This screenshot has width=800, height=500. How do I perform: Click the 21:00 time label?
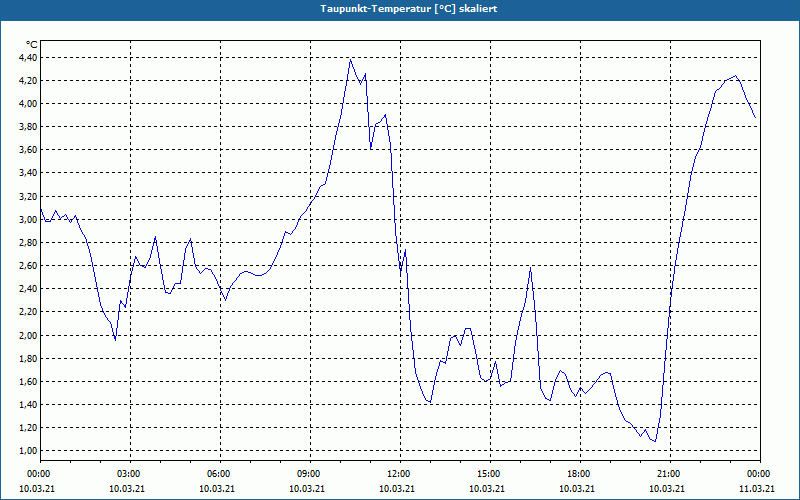(670, 474)
